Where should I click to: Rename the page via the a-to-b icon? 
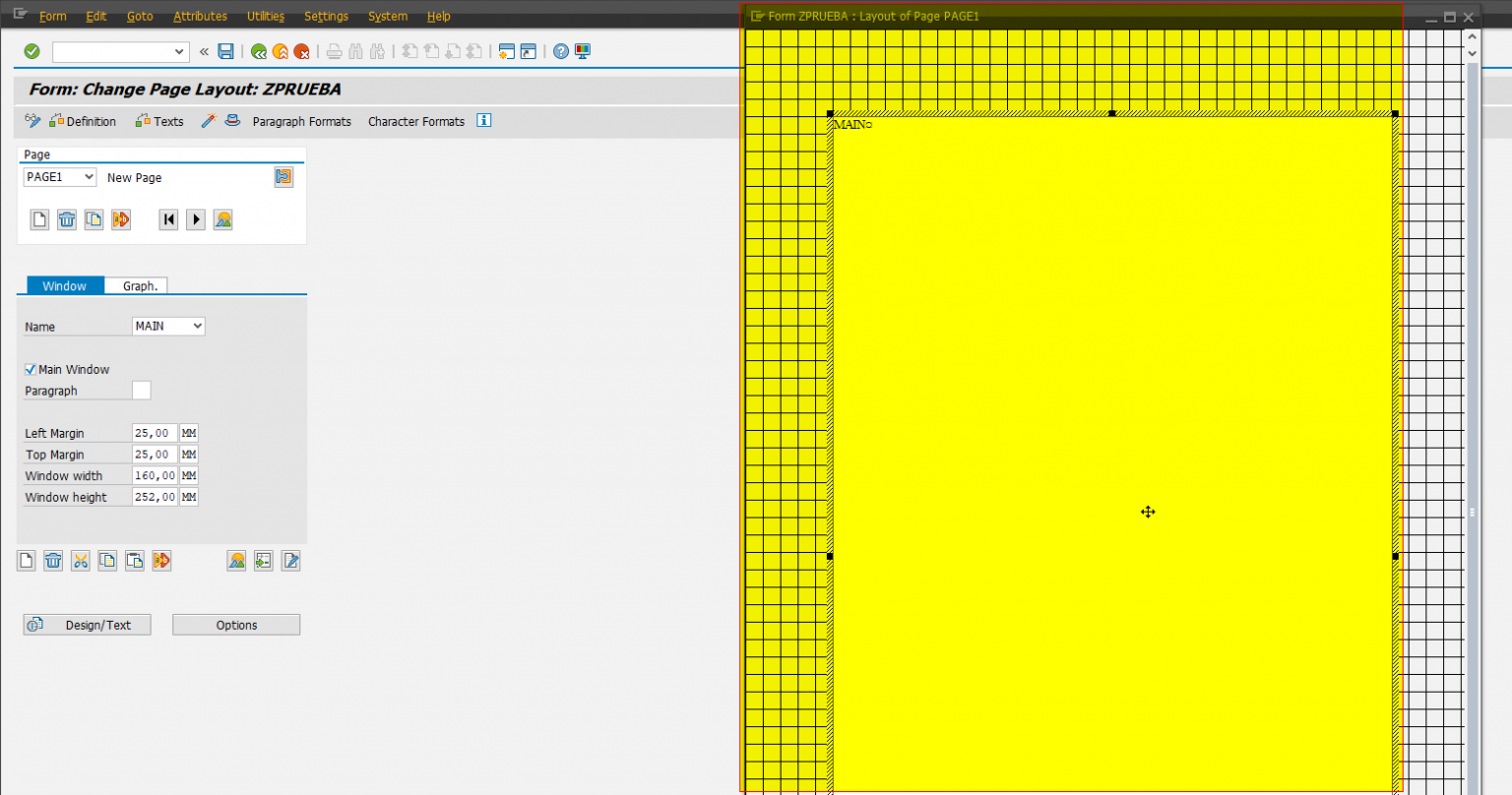tap(120, 219)
